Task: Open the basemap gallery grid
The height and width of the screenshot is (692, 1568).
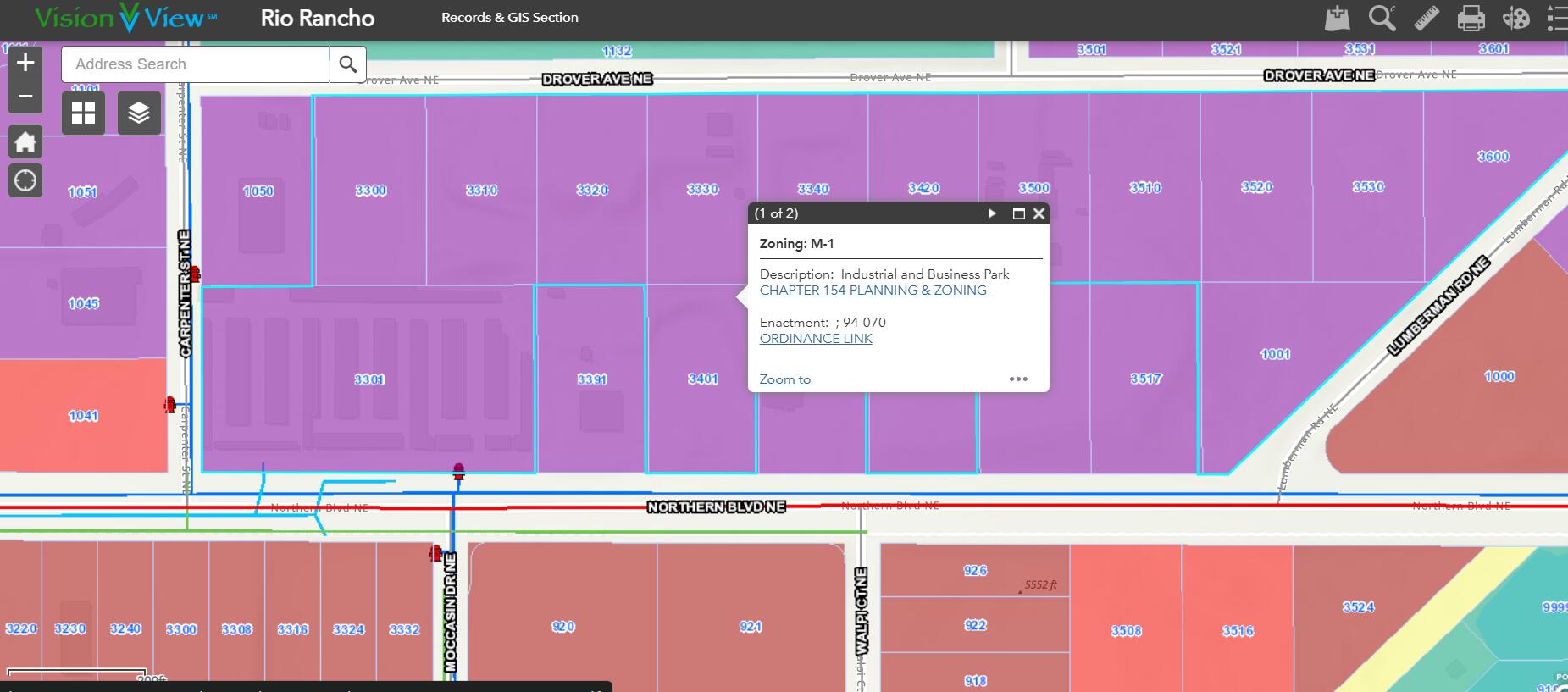Action: coord(83,113)
